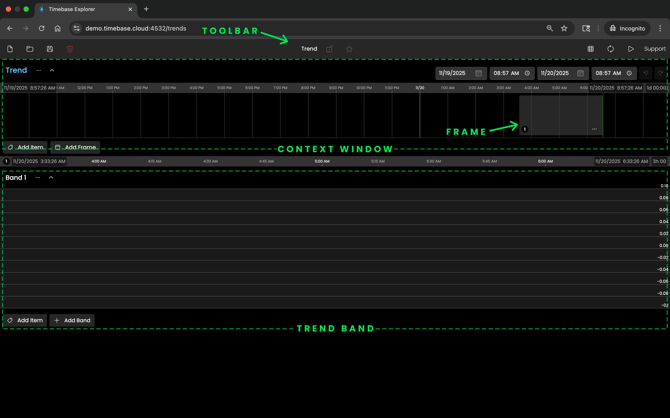Viewport: 670px width, 418px height.
Task: Open Chrome three-dot menu
Action: pyautogui.click(x=660, y=28)
